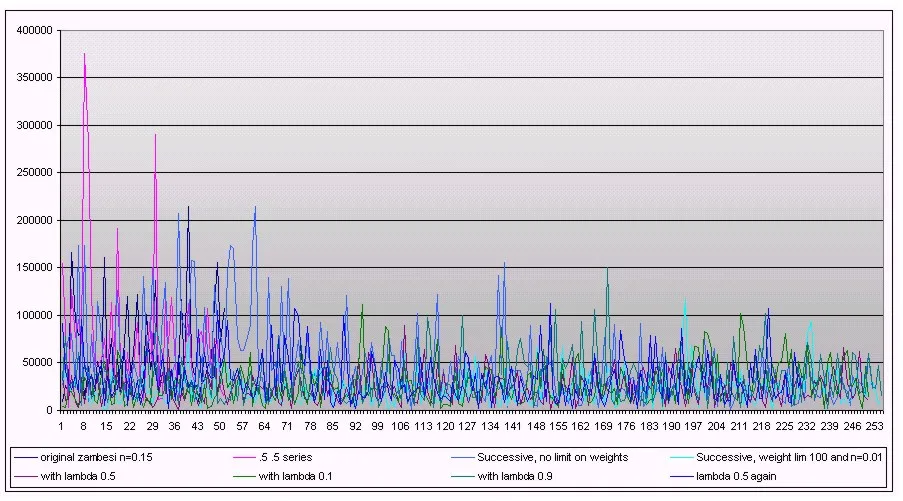This screenshot has height=501, width=903.
Task: Select the x-axis label 253
Action: [x=873, y=425]
